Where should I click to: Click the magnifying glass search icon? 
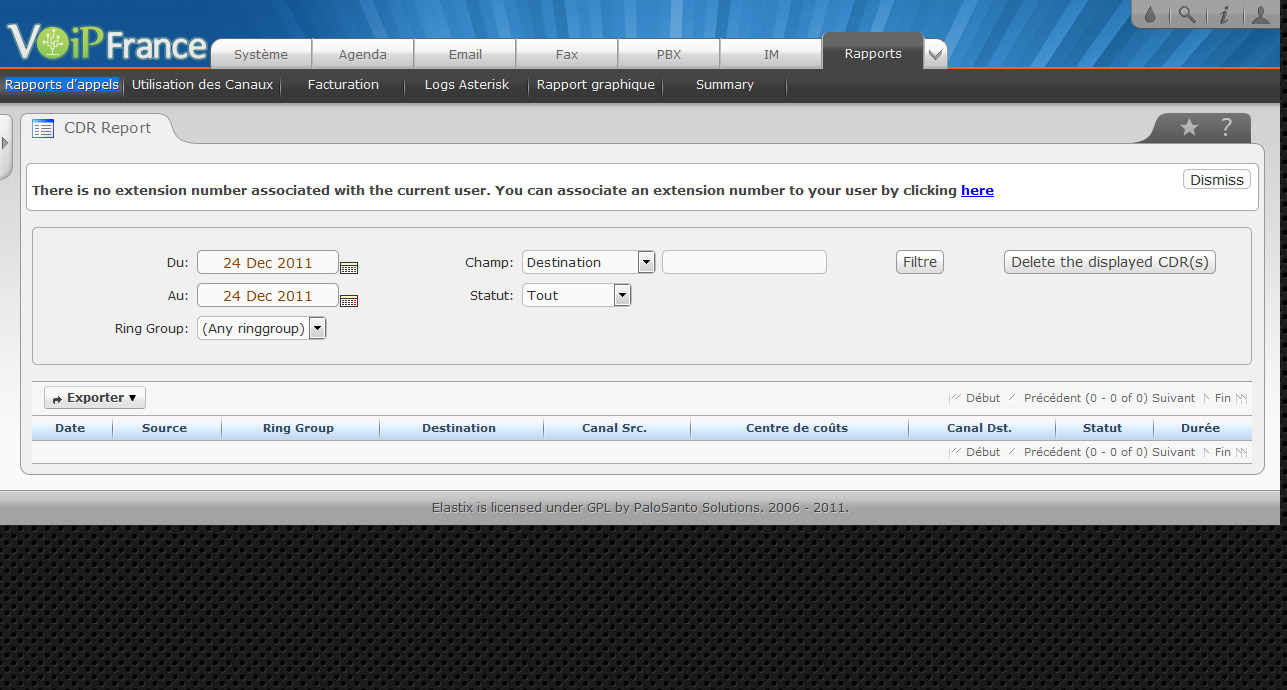[x=1186, y=15]
